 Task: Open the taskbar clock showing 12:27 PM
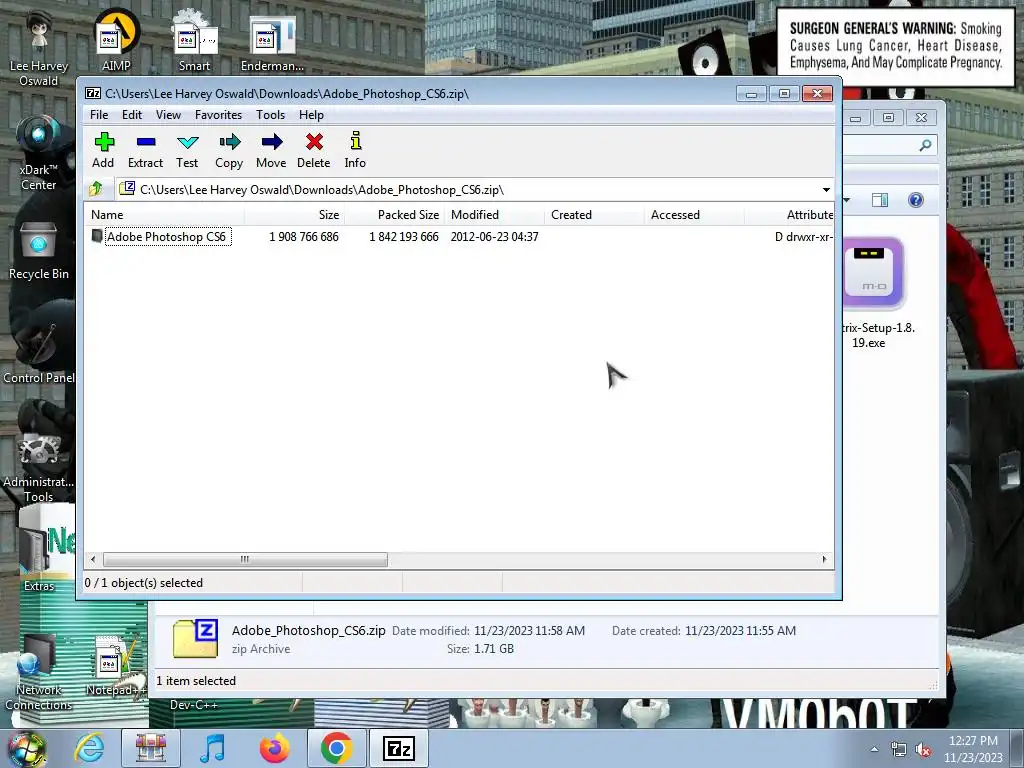(973, 749)
